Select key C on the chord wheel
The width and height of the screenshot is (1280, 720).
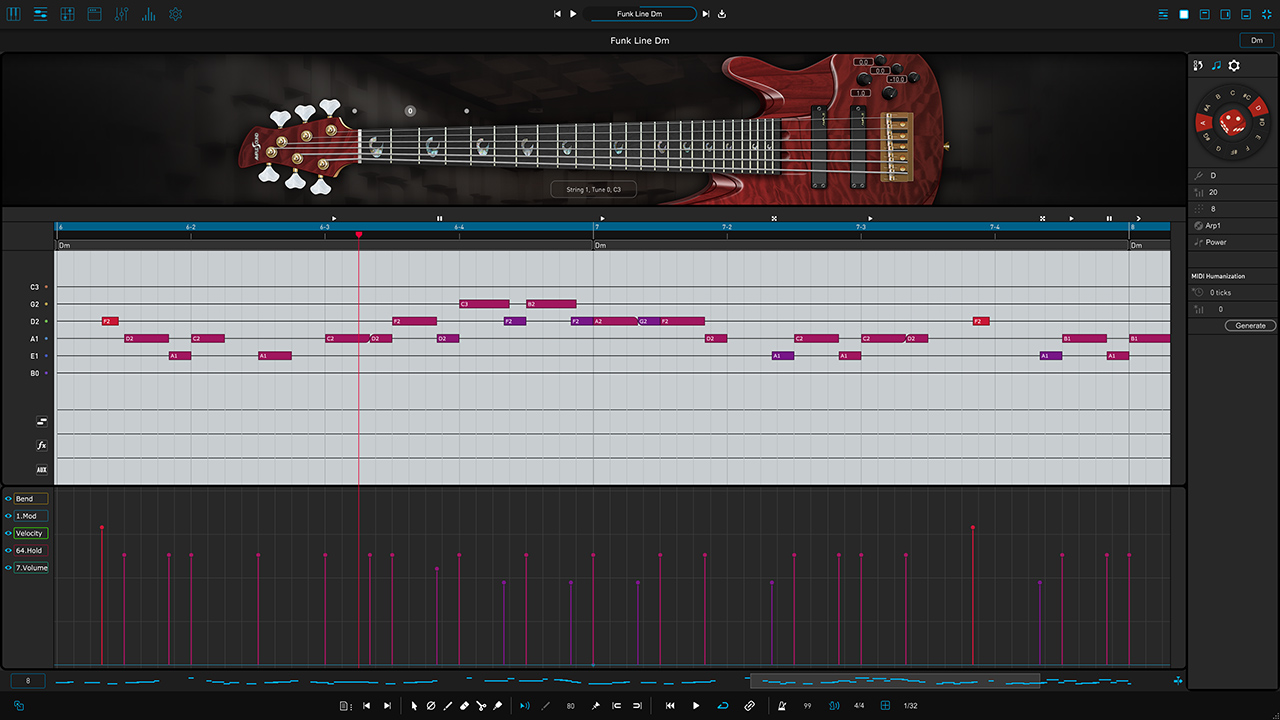click(x=1232, y=93)
